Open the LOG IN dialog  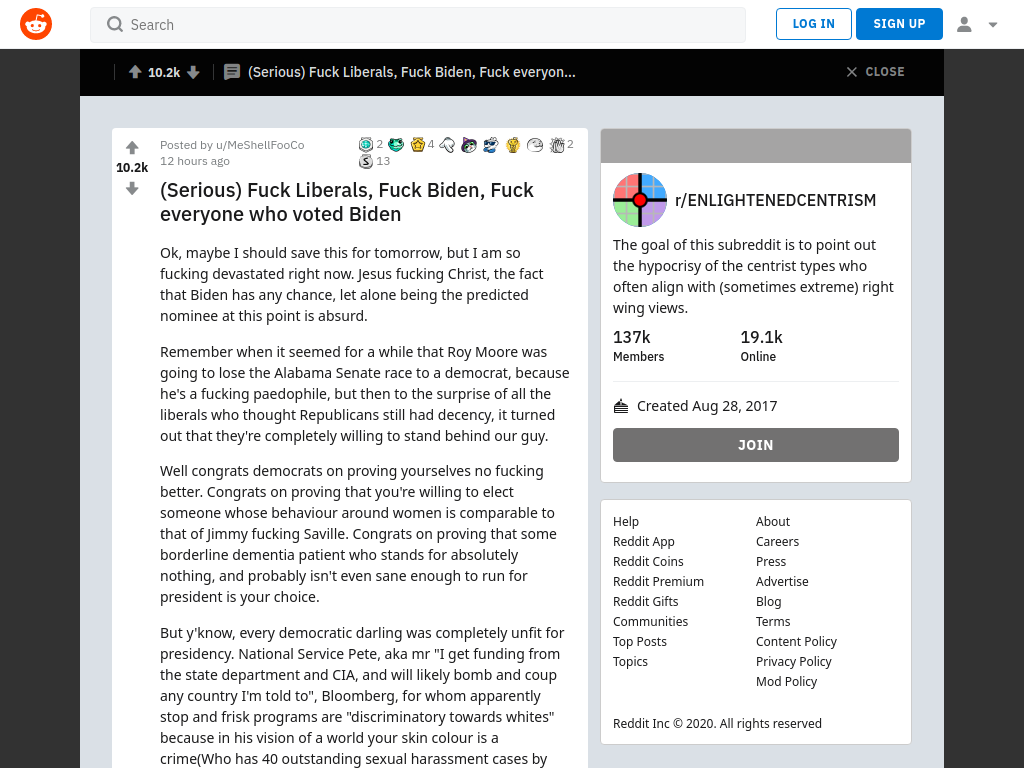(x=814, y=24)
